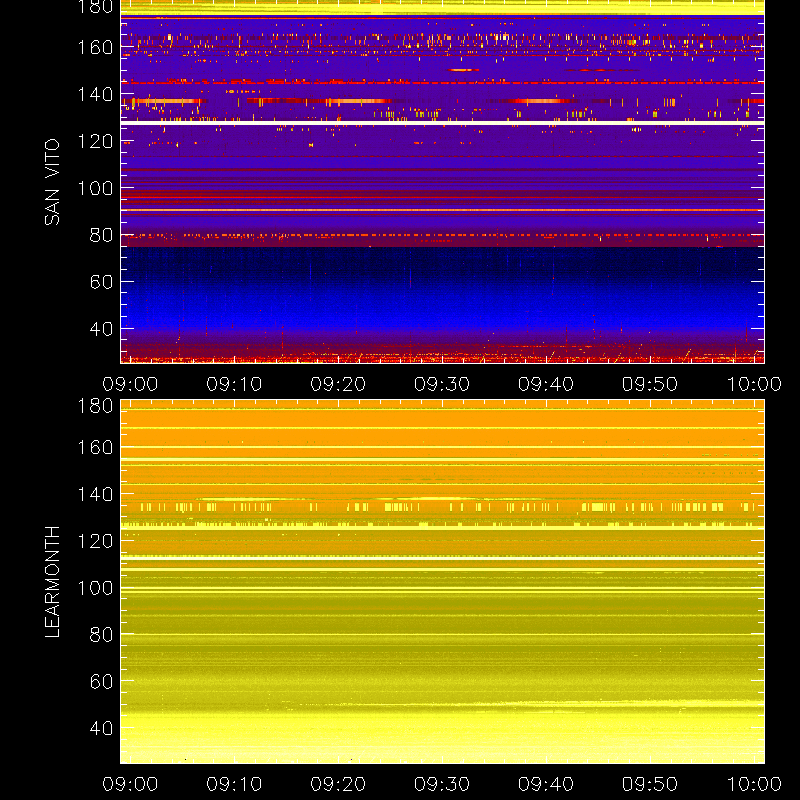Screen dimensions: 800x800
Task: Select the 40 frequency tick on San Vito plot
Action: tap(101, 329)
